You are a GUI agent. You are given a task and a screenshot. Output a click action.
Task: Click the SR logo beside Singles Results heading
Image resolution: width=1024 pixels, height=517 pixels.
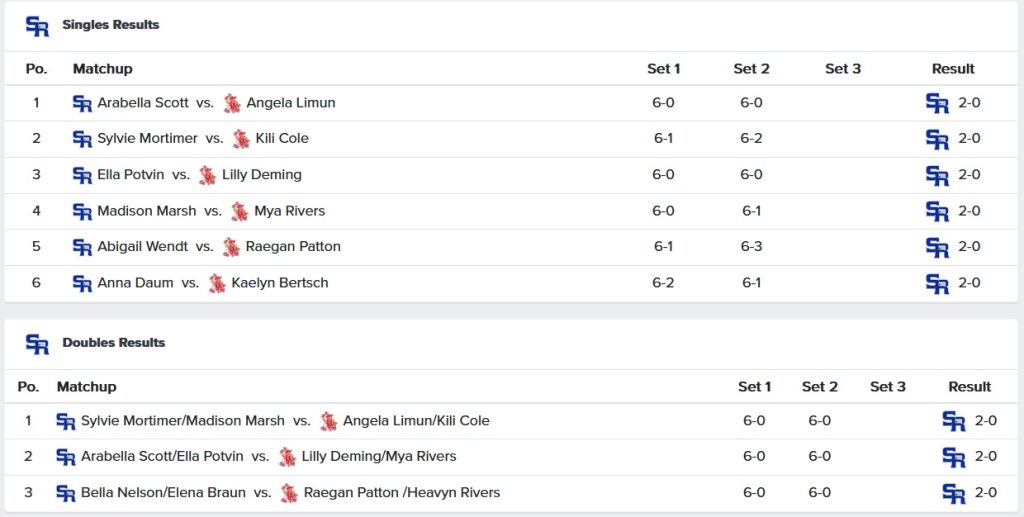point(37,27)
